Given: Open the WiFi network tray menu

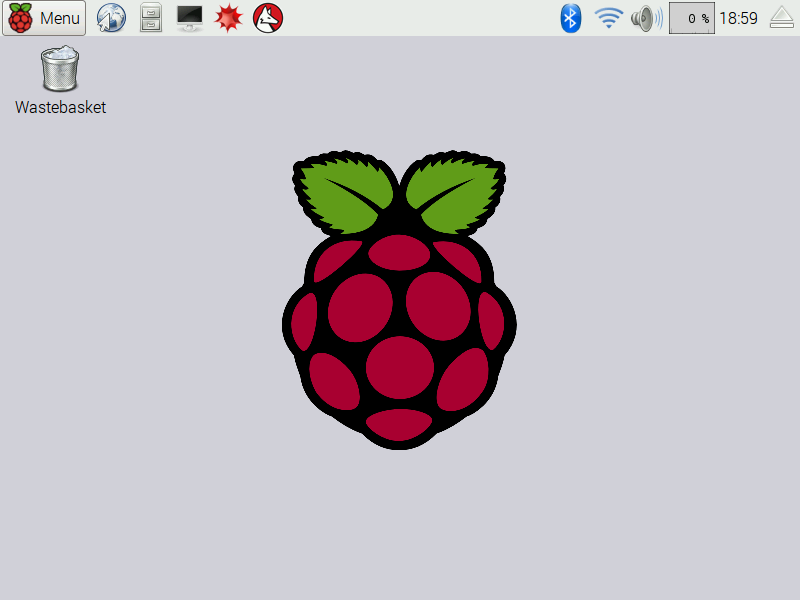Looking at the screenshot, I should click(x=608, y=18).
